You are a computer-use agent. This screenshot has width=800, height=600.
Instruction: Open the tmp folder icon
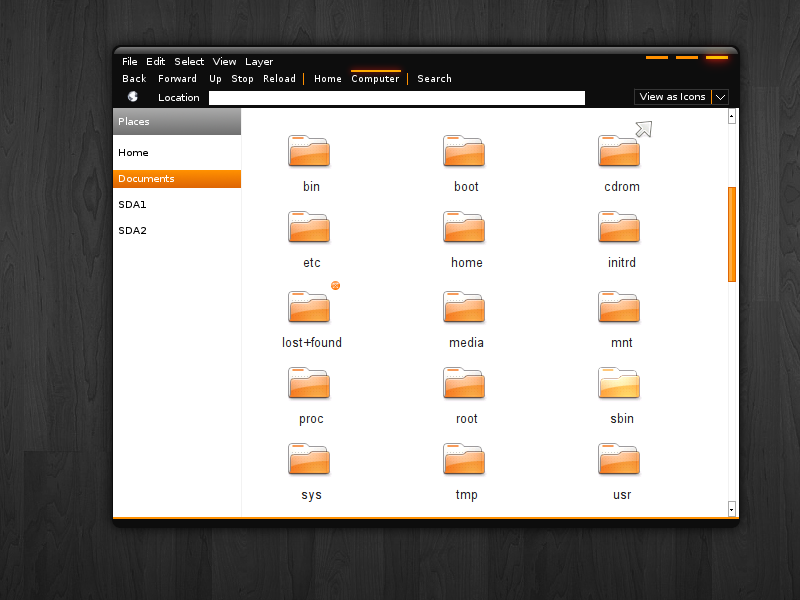(464, 459)
